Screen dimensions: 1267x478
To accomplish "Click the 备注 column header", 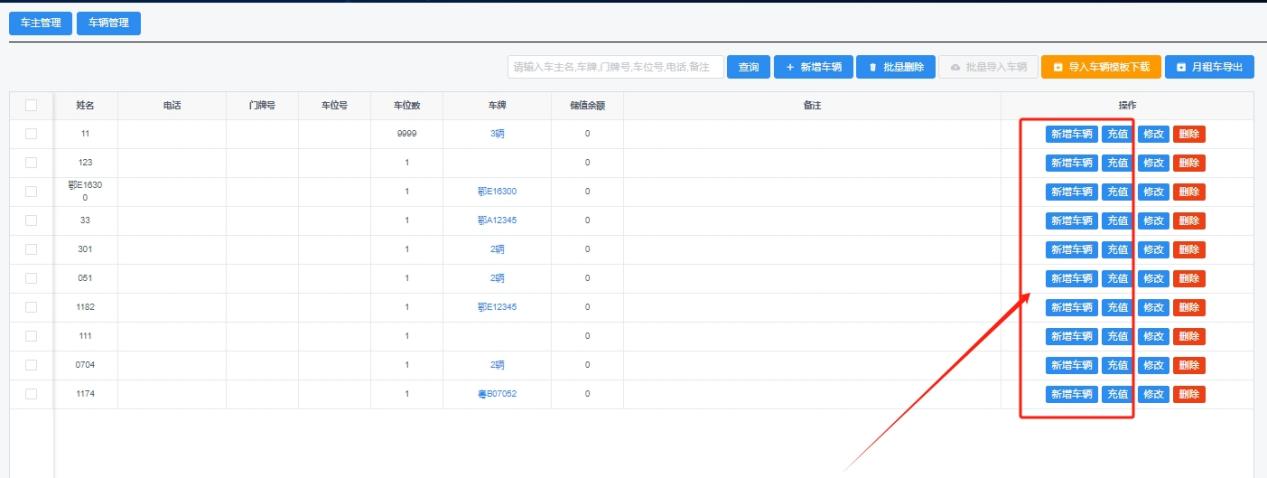I will (x=812, y=105).
